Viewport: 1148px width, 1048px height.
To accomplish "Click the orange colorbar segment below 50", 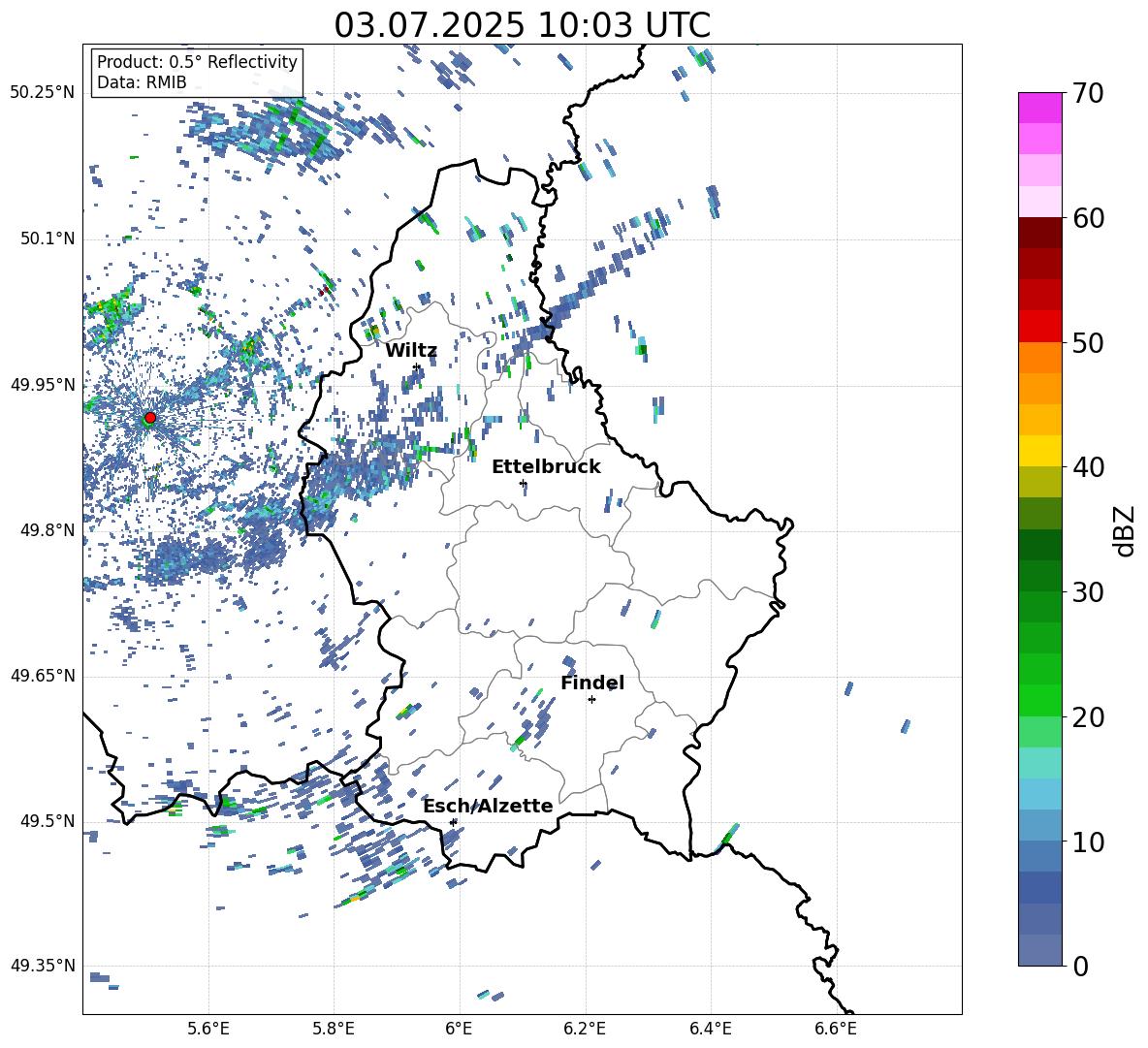I will (x=1040, y=357).
